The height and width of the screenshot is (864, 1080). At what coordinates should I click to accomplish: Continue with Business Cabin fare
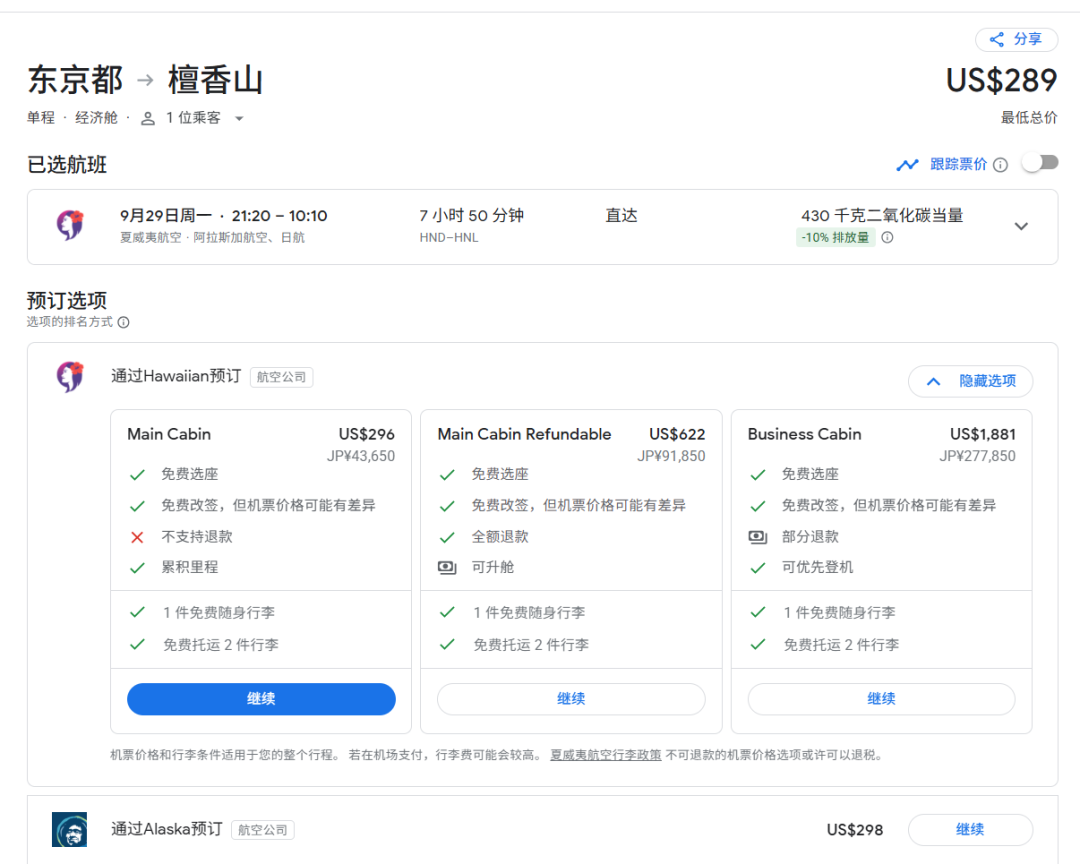pos(881,699)
